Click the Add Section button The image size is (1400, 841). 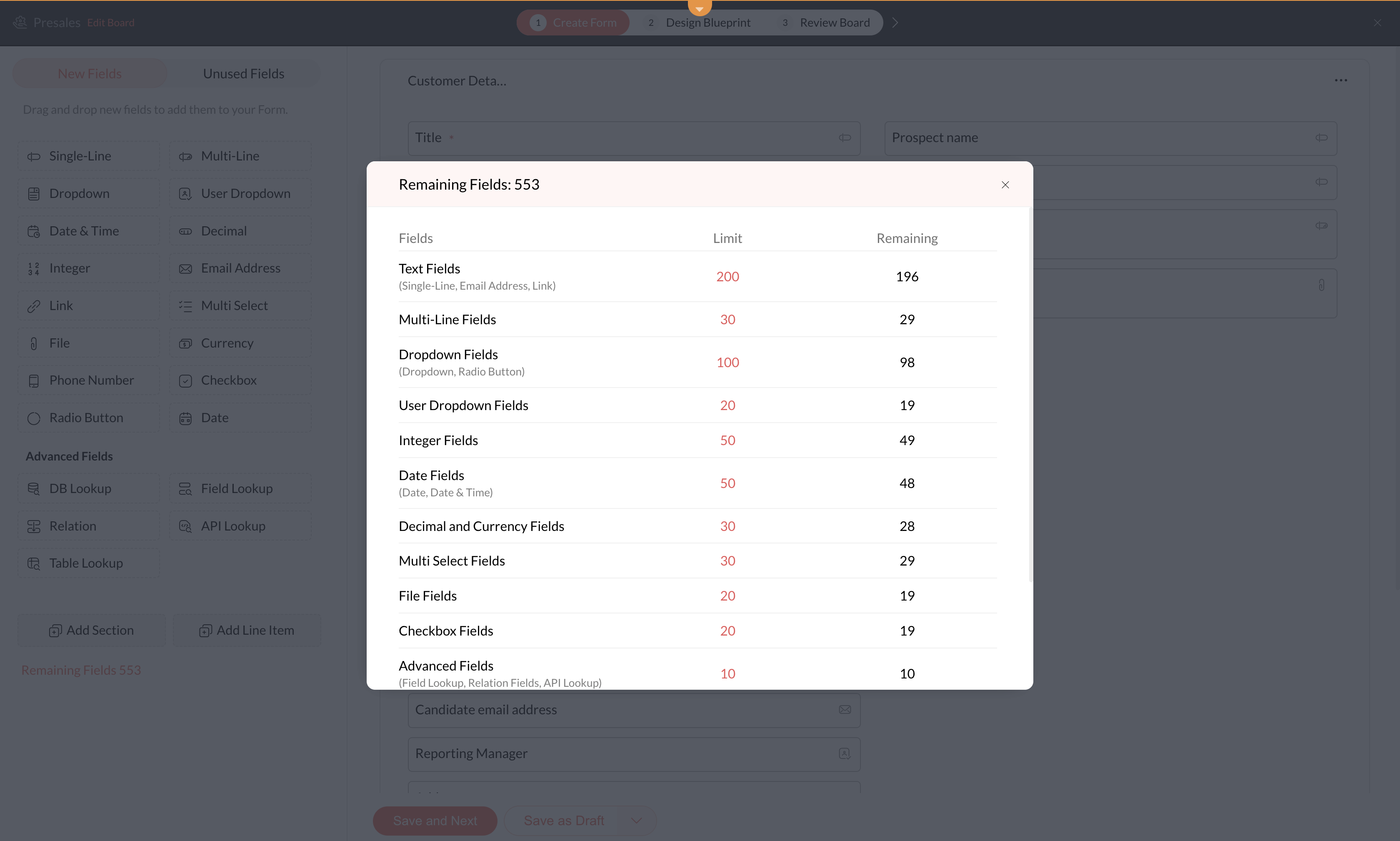(92, 630)
